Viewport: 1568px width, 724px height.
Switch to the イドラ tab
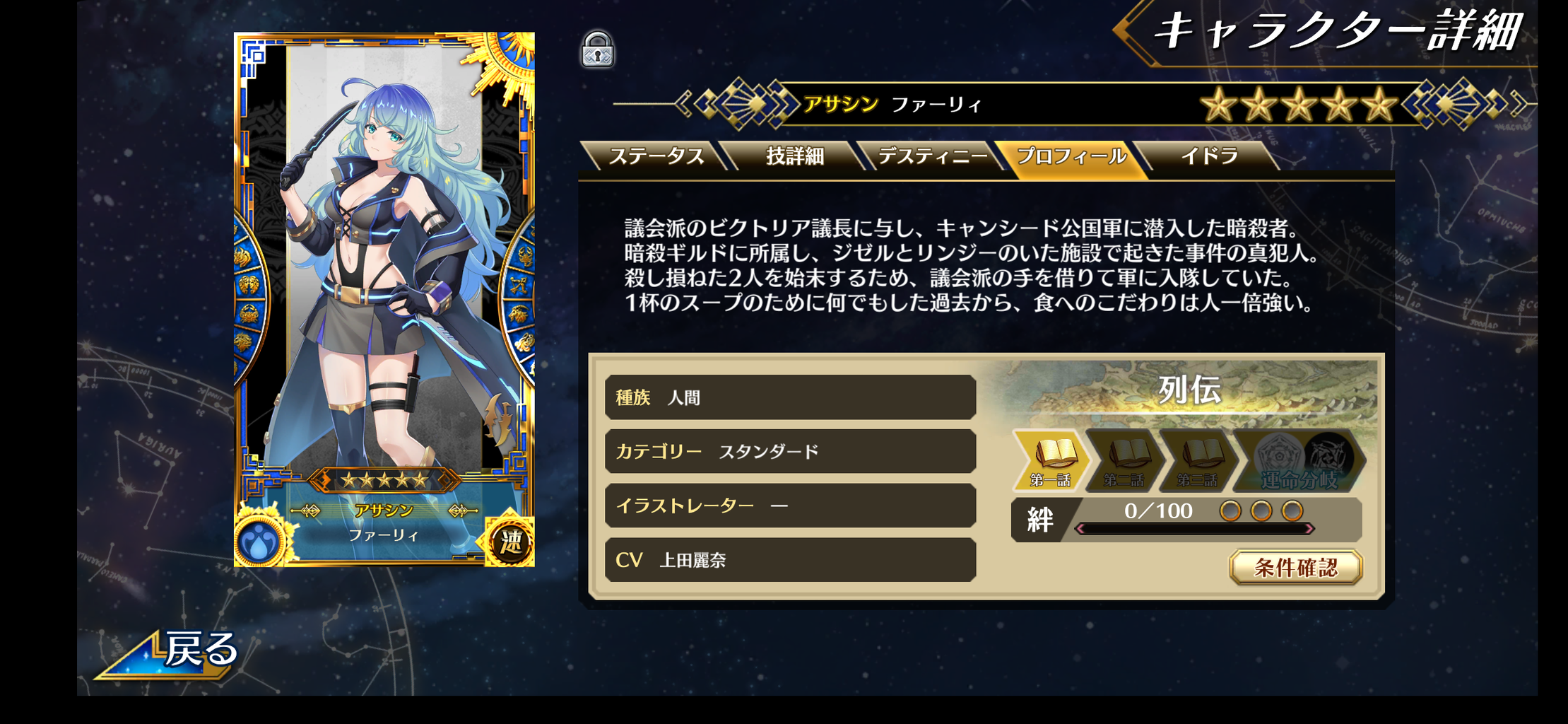tap(1209, 156)
